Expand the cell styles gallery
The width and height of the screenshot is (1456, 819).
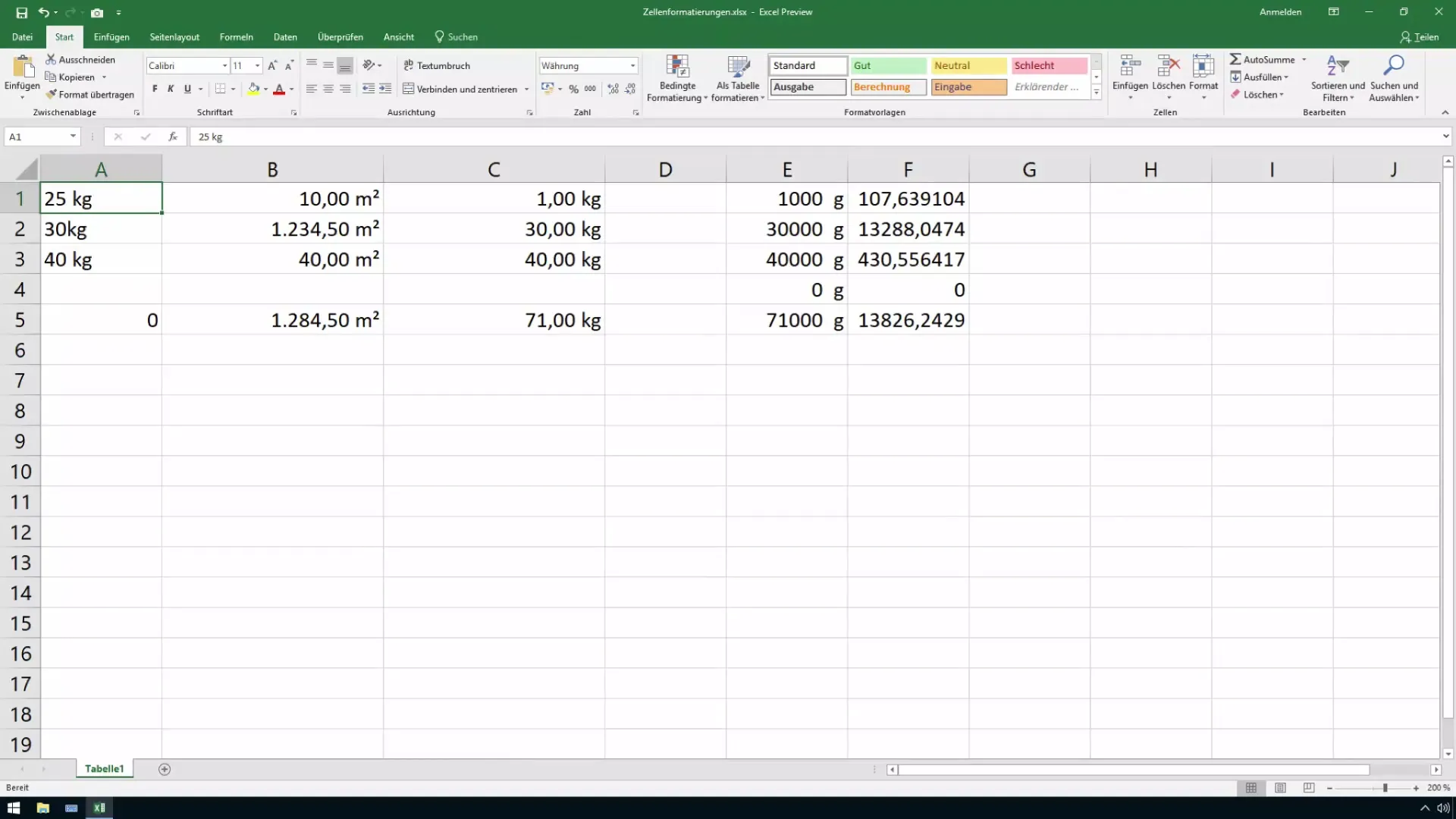point(1097,93)
